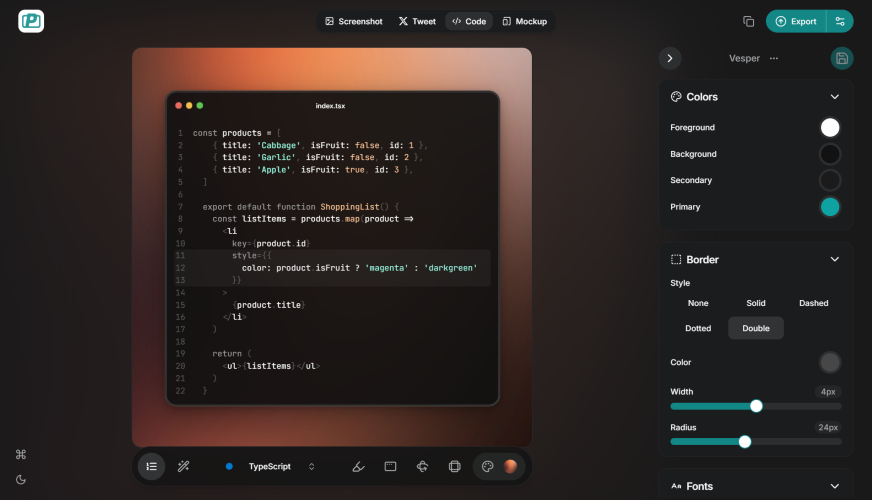Image resolution: width=872 pixels, height=500 pixels.
Task: Open export settings sliders icon
Action: (x=840, y=21)
